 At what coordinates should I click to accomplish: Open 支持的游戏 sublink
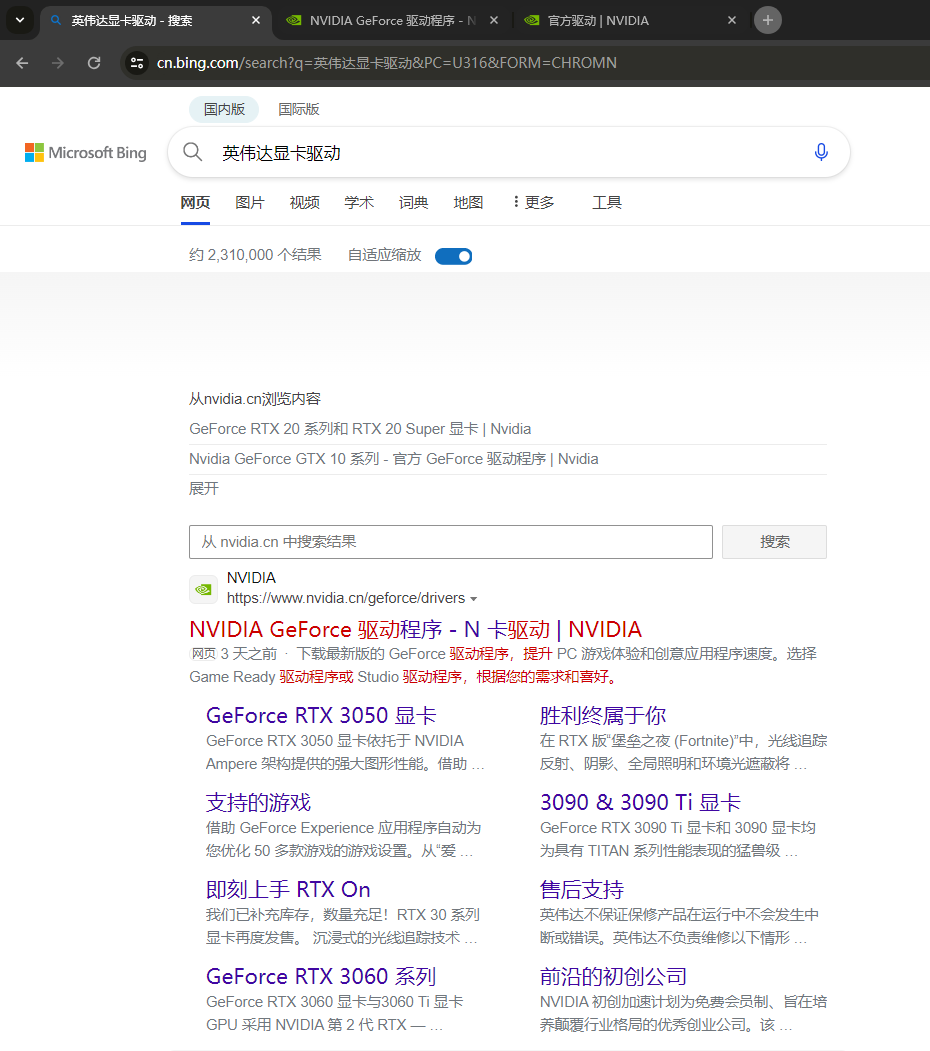coord(258,802)
